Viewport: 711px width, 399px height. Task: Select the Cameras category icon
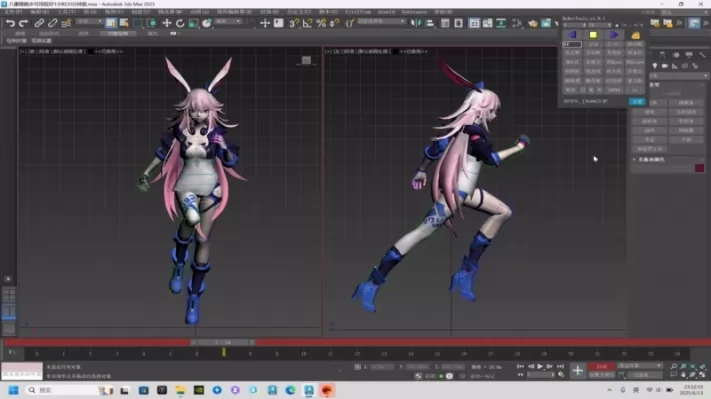[665, 66]
